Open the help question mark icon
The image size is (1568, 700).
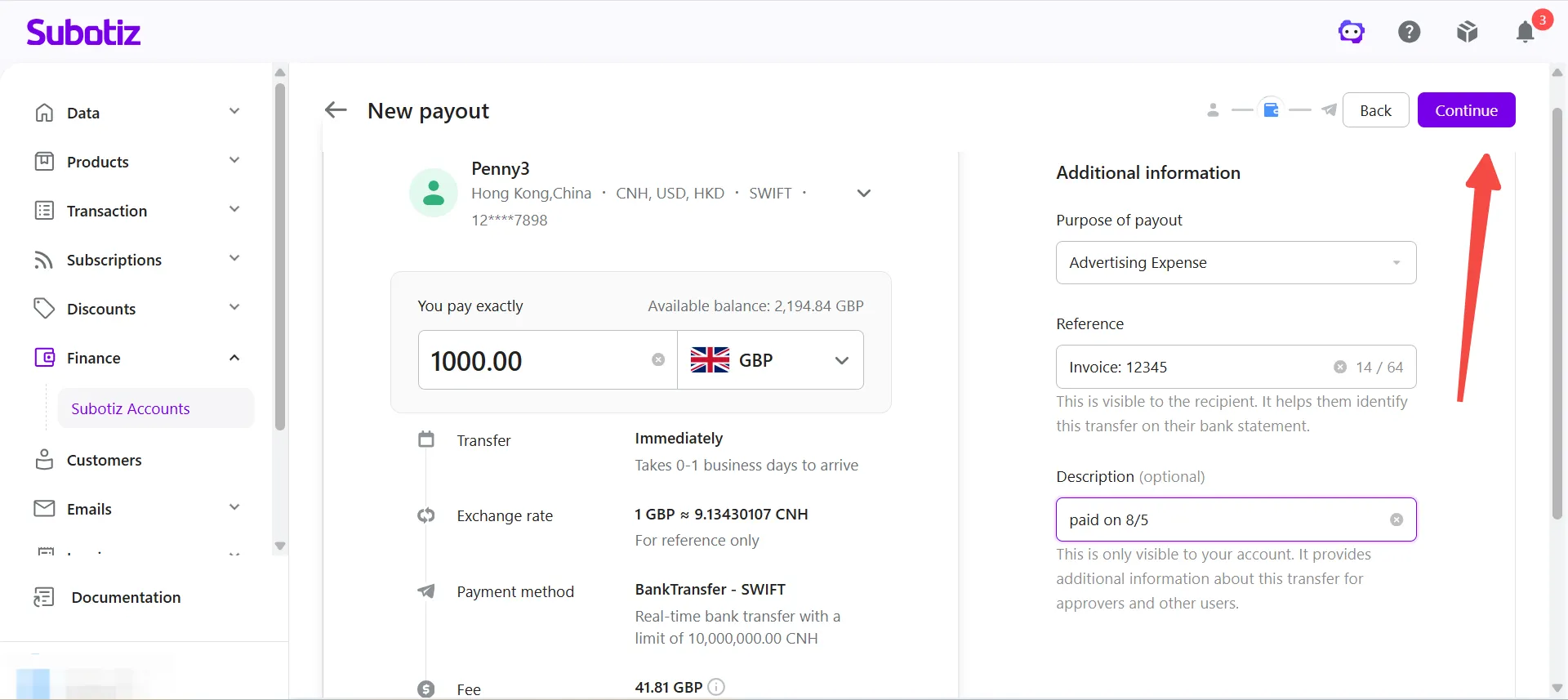click(x=1410, y=32)
